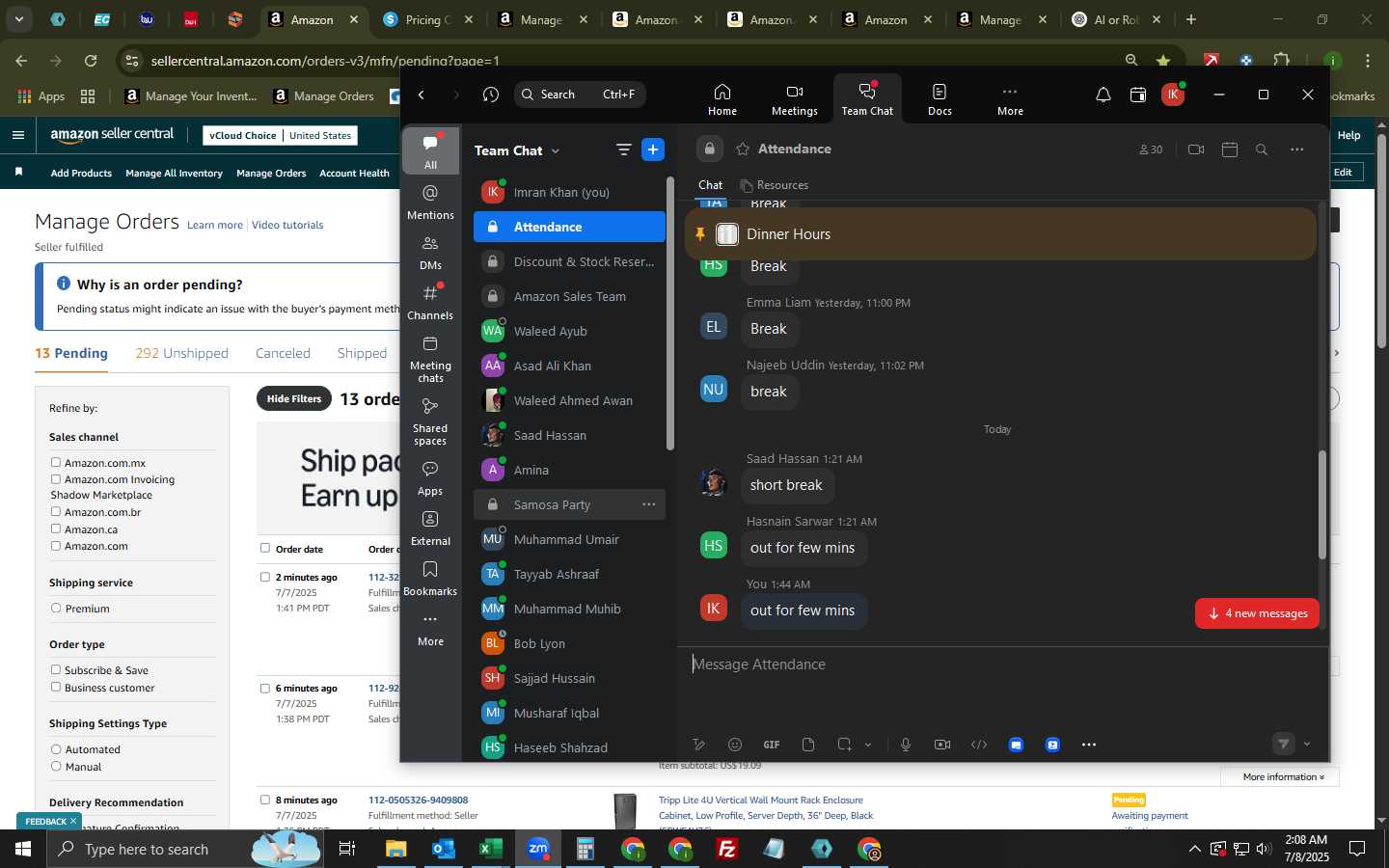Select the Manual shipping settings radio

(x=56, y=767)
